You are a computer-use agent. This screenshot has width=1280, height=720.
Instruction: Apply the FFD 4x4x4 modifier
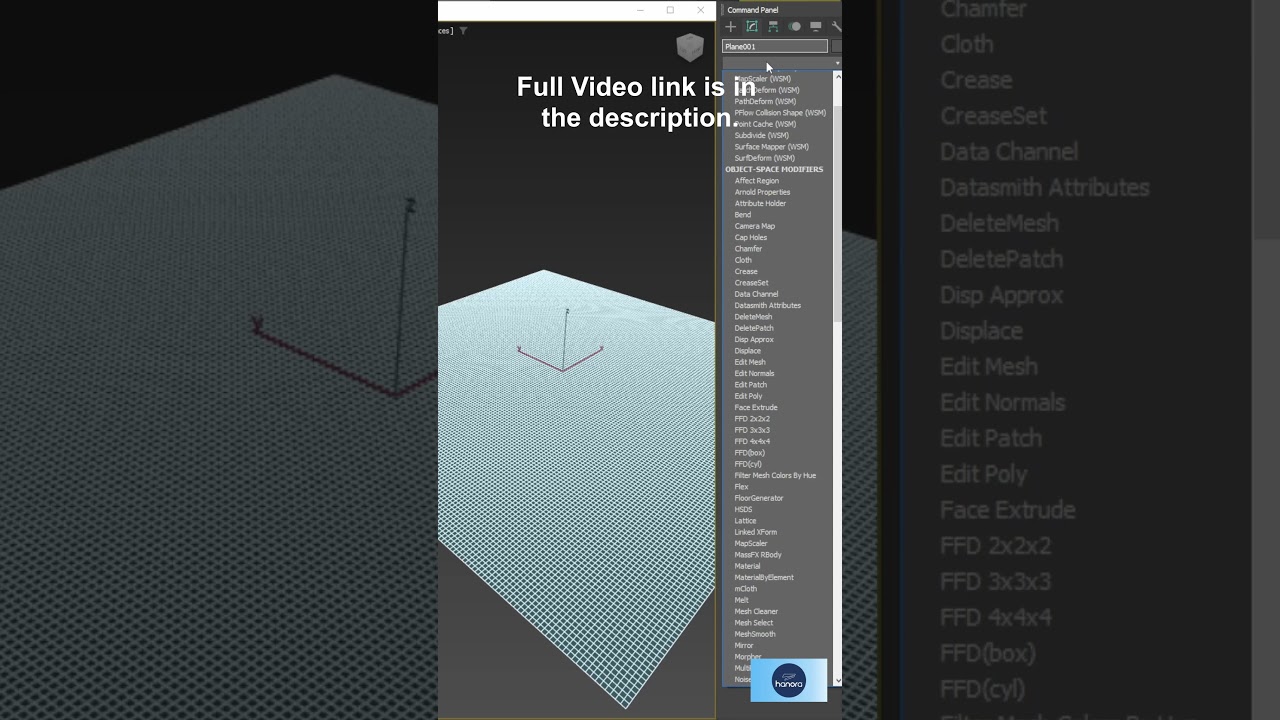click(x=752, y=441)
